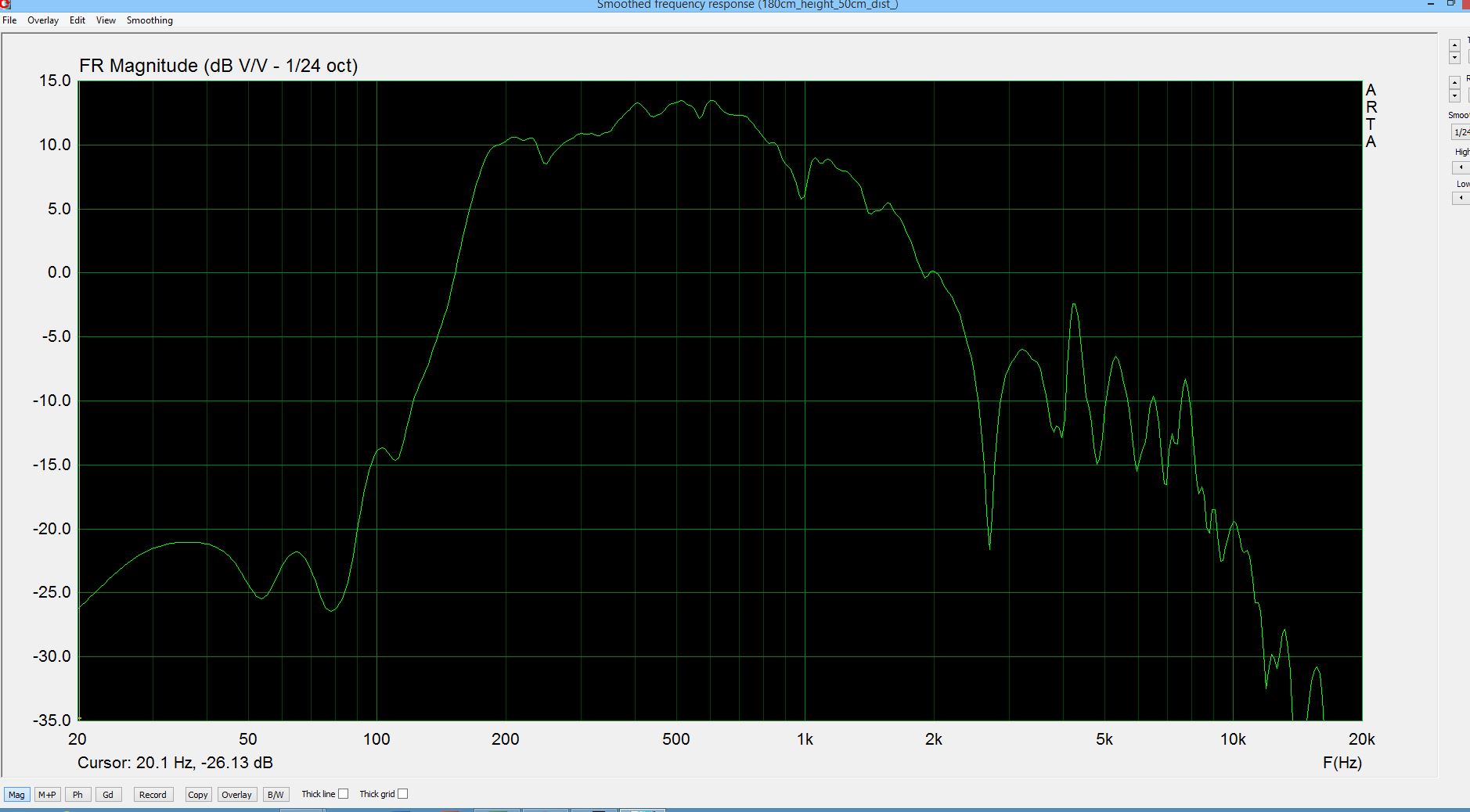Click the 0.0 dB axis label

(x=59, y=272)
